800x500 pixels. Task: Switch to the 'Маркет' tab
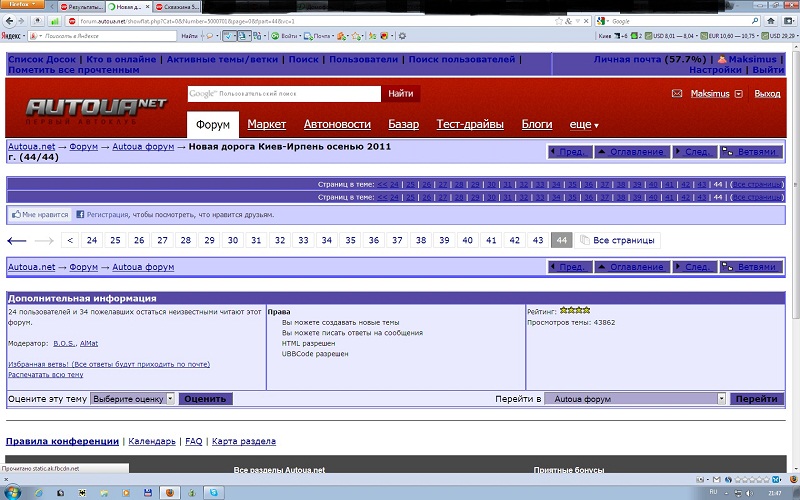point(267,125)
